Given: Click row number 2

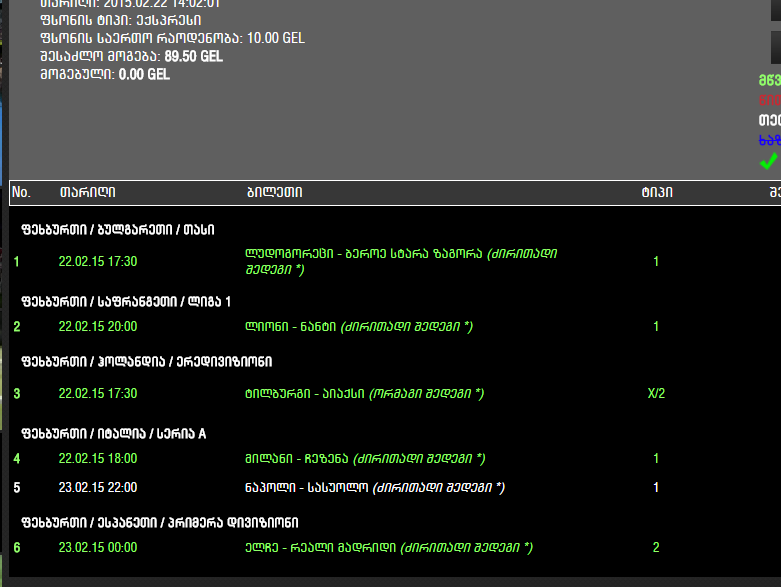Looking at the screenshot, I should click(x=17, y=327).
